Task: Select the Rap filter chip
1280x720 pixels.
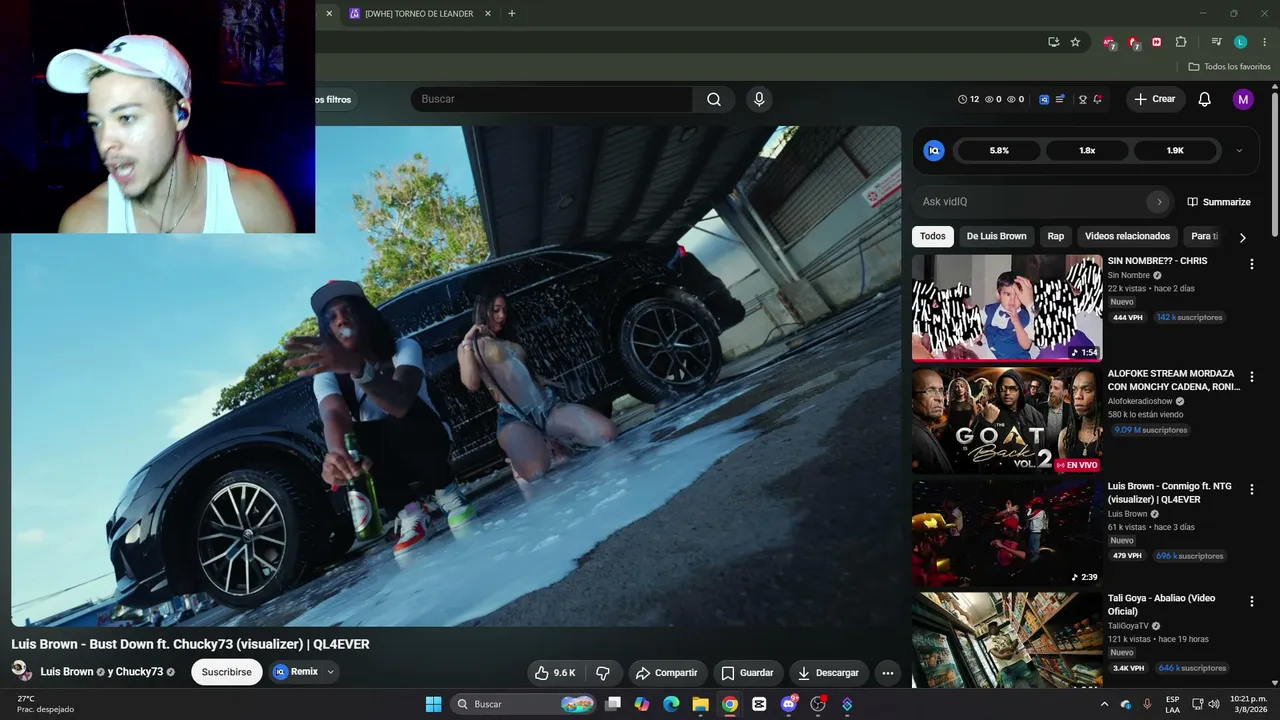Action: pyautogui.click(x=1056, y=237)
